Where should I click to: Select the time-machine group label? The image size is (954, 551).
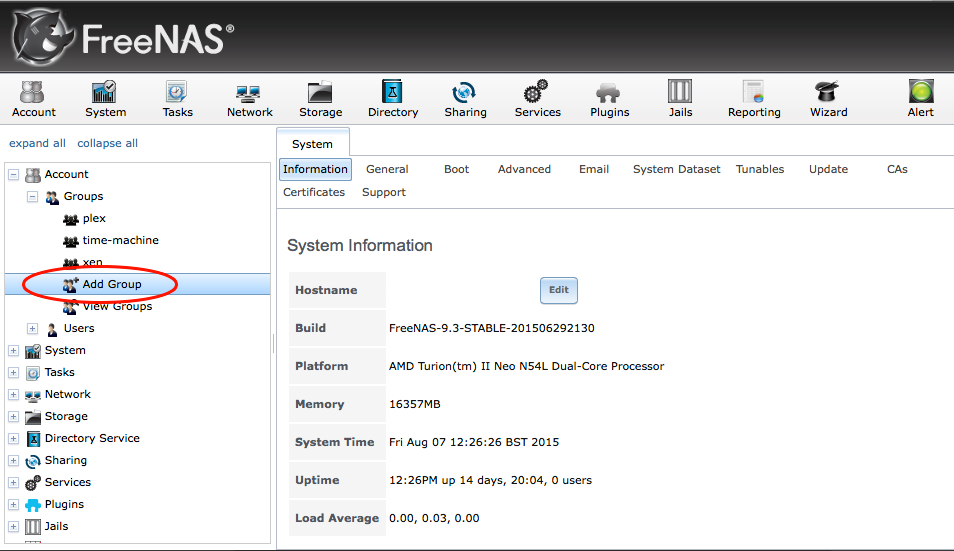120,240
